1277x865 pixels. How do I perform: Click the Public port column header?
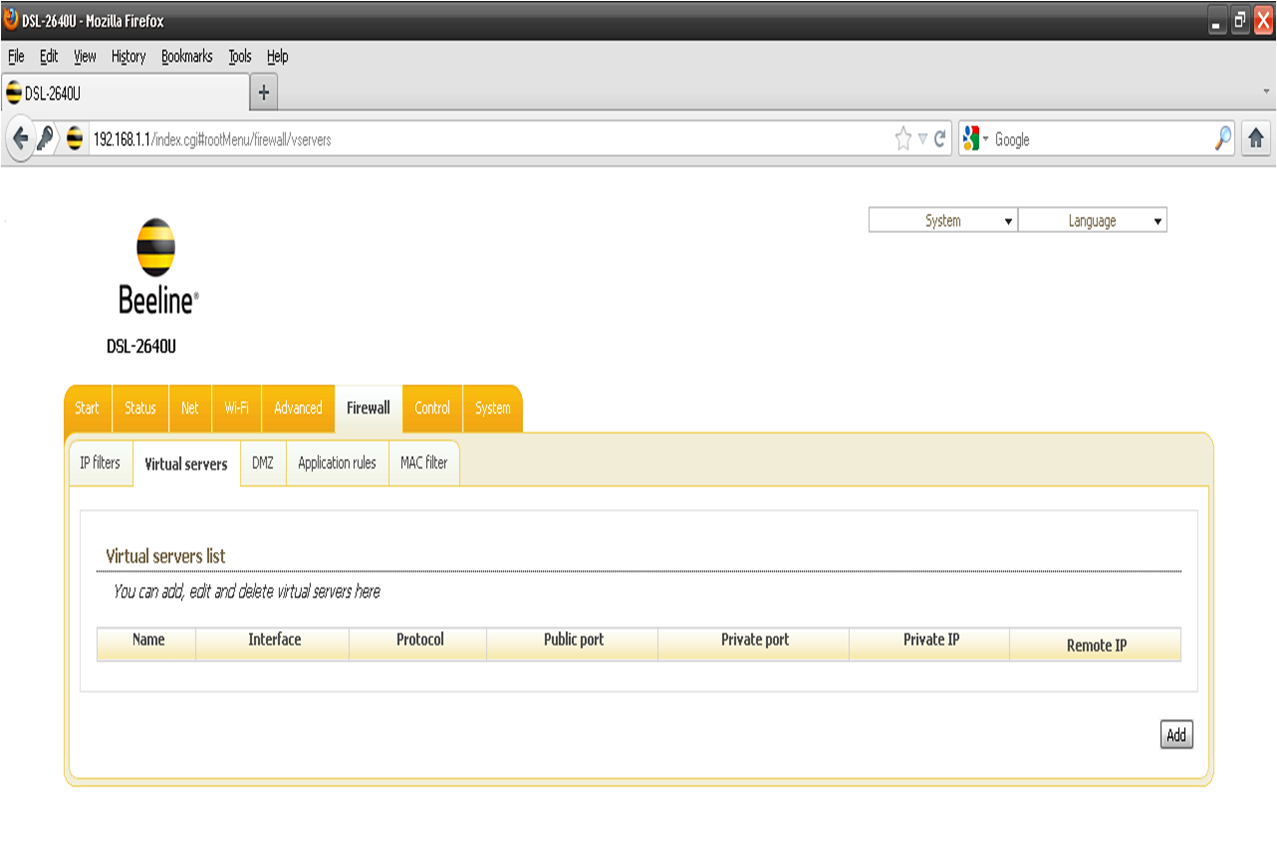[573, 640]
